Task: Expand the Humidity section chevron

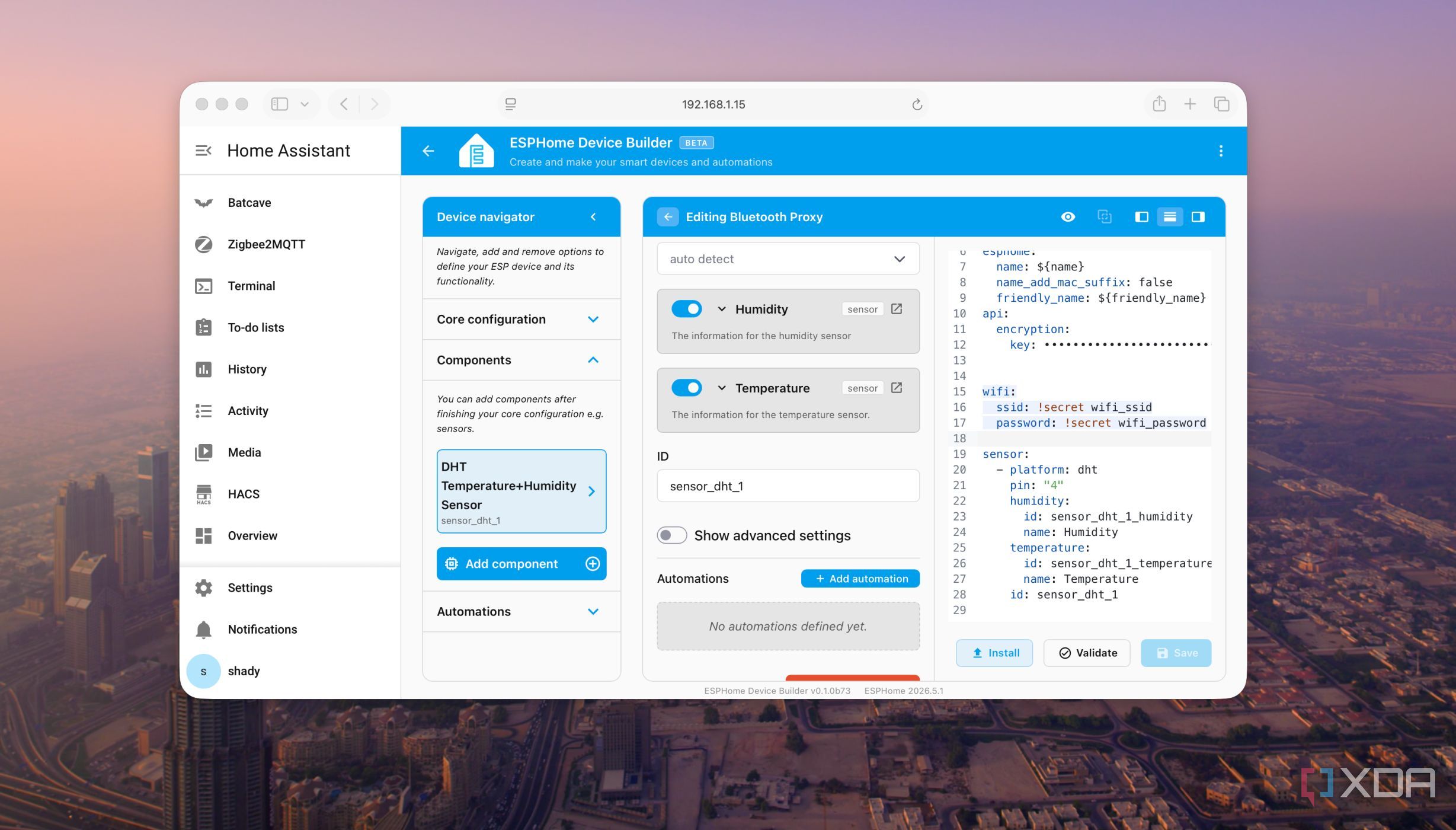Action: click(x=721, y=309)
